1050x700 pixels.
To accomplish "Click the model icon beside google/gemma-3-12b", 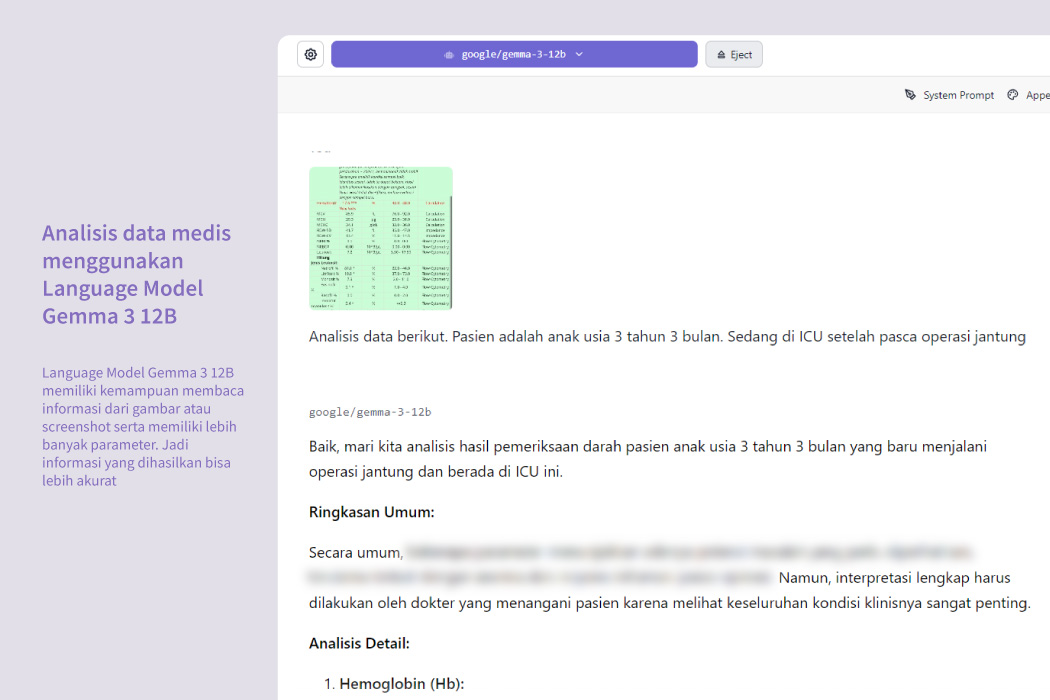I will (449, 55).
